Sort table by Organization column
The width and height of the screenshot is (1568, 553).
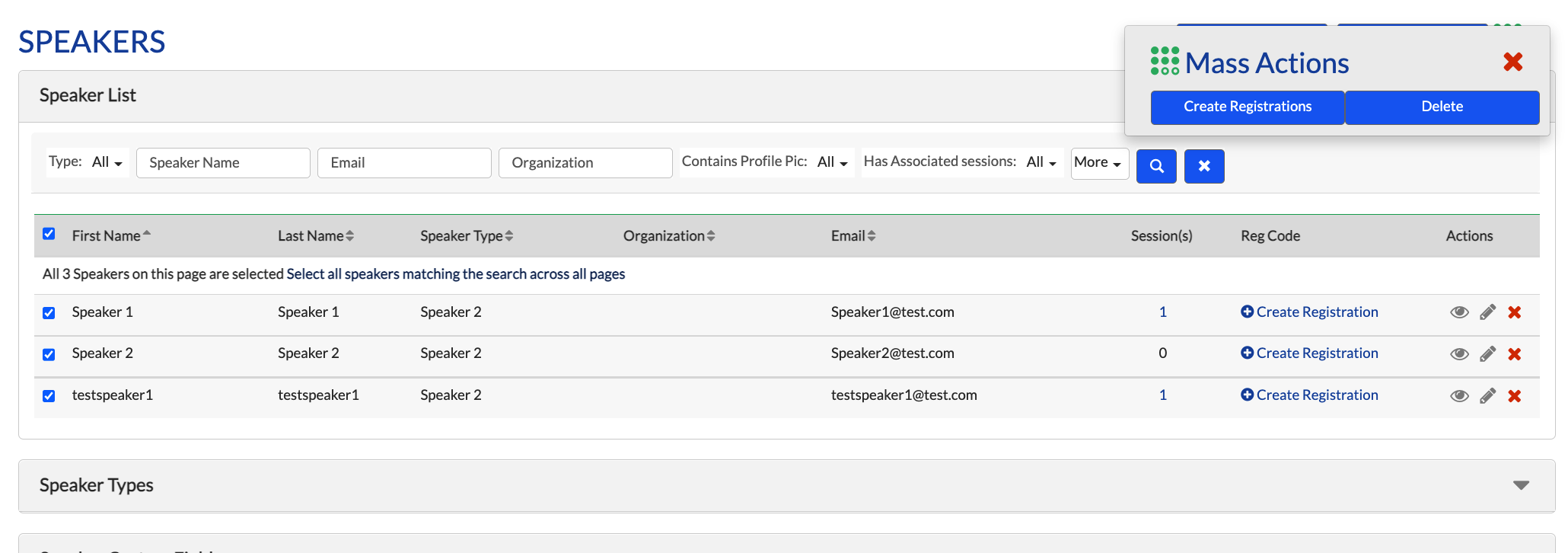pyautogui.click(x=669, y=236)
